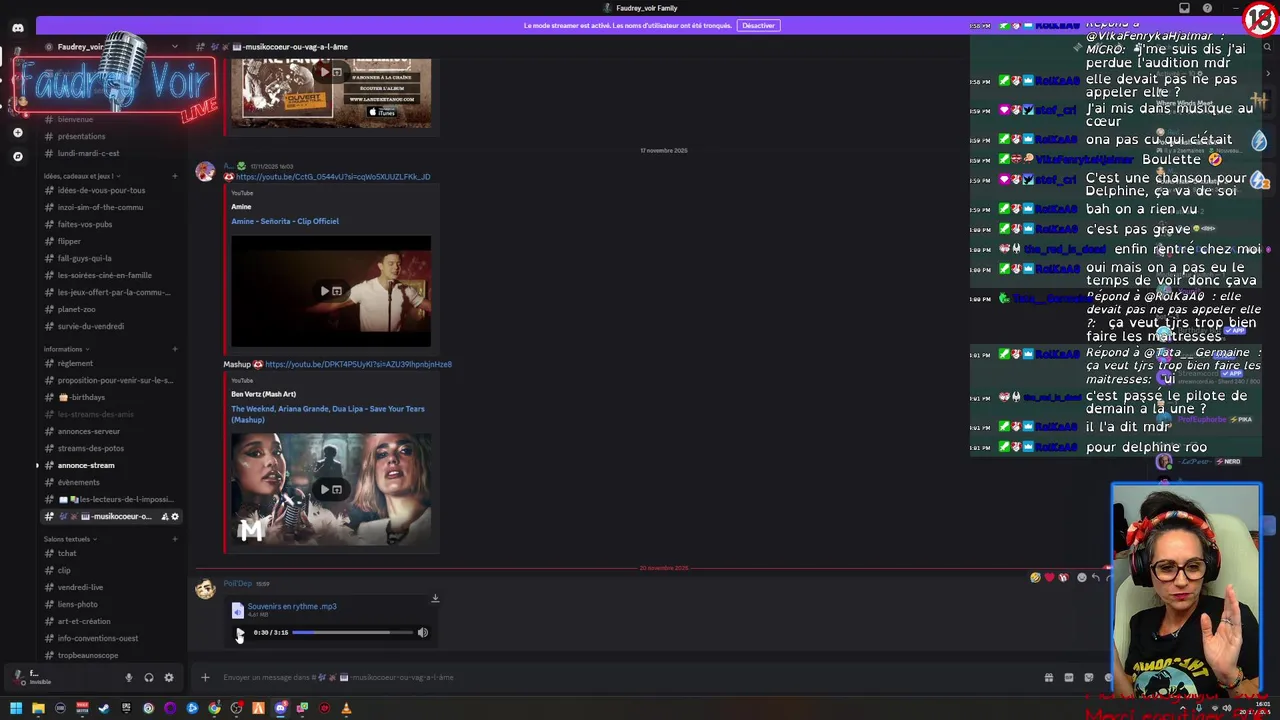This screenshot has width=1280, height=720.
Task: Play the Souvenirs en rythme audio
Action: point(239,633)
